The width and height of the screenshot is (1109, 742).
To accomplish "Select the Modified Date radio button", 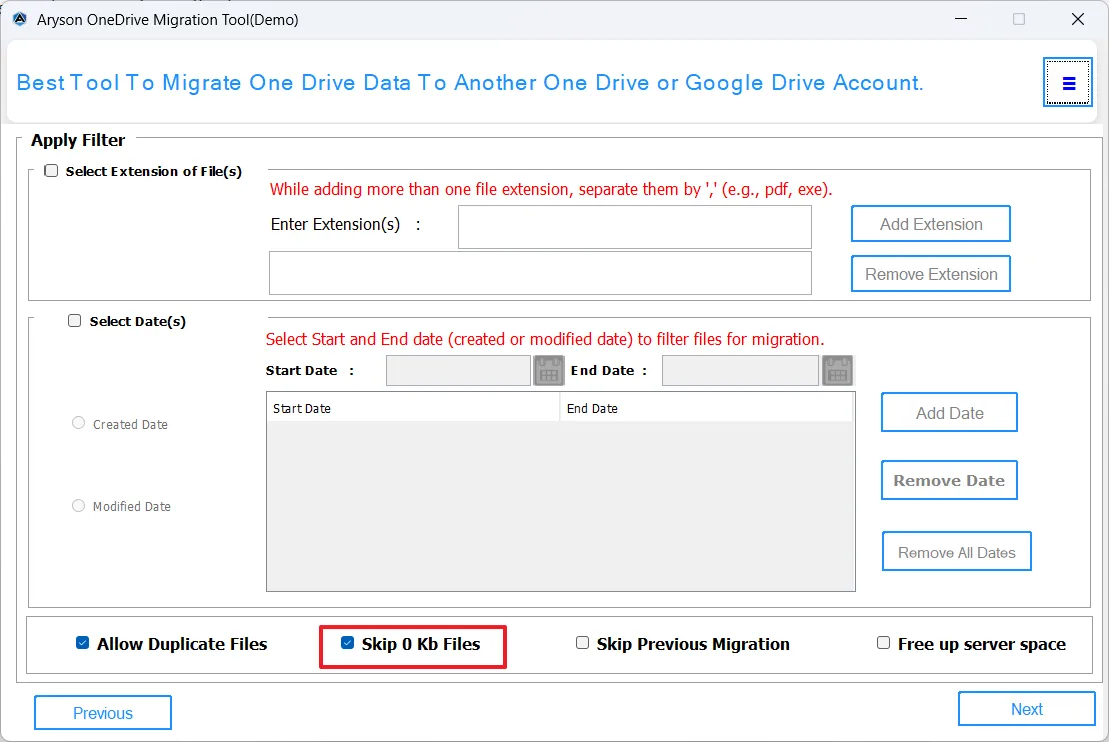I will pyautogui.click(x=79, y=506).
